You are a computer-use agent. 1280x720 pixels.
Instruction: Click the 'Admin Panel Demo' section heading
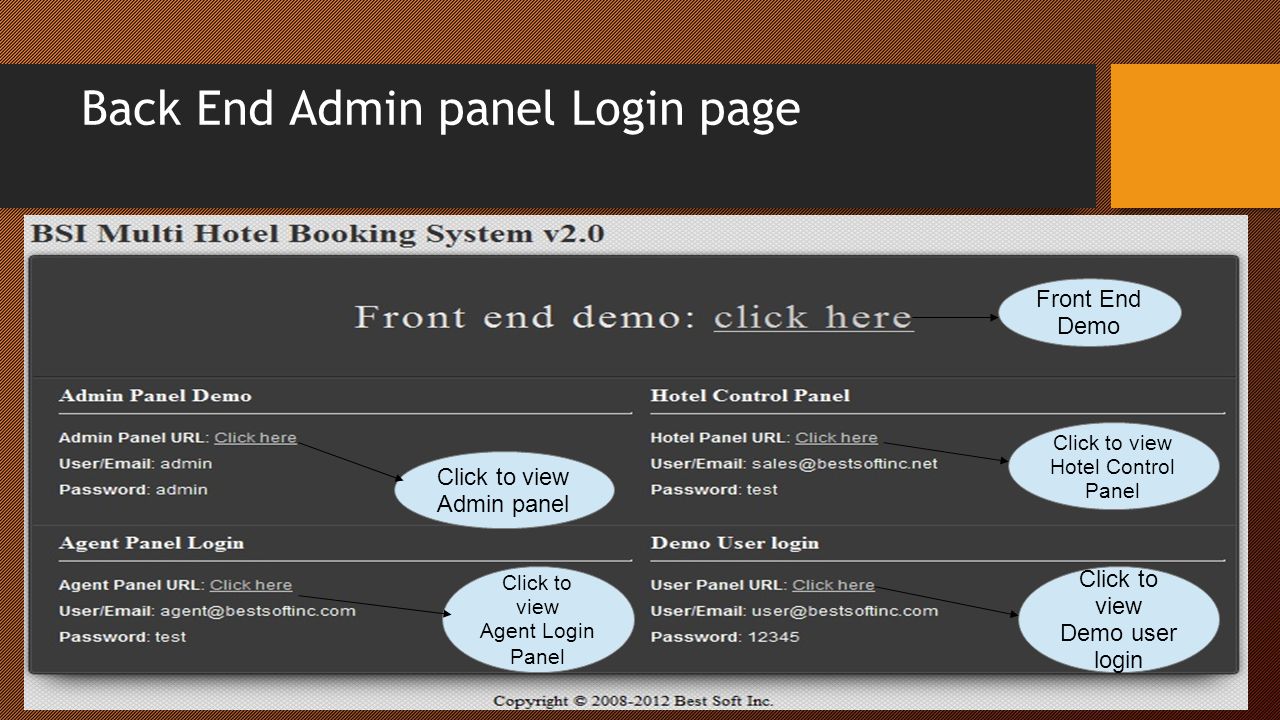click(155, 396)
